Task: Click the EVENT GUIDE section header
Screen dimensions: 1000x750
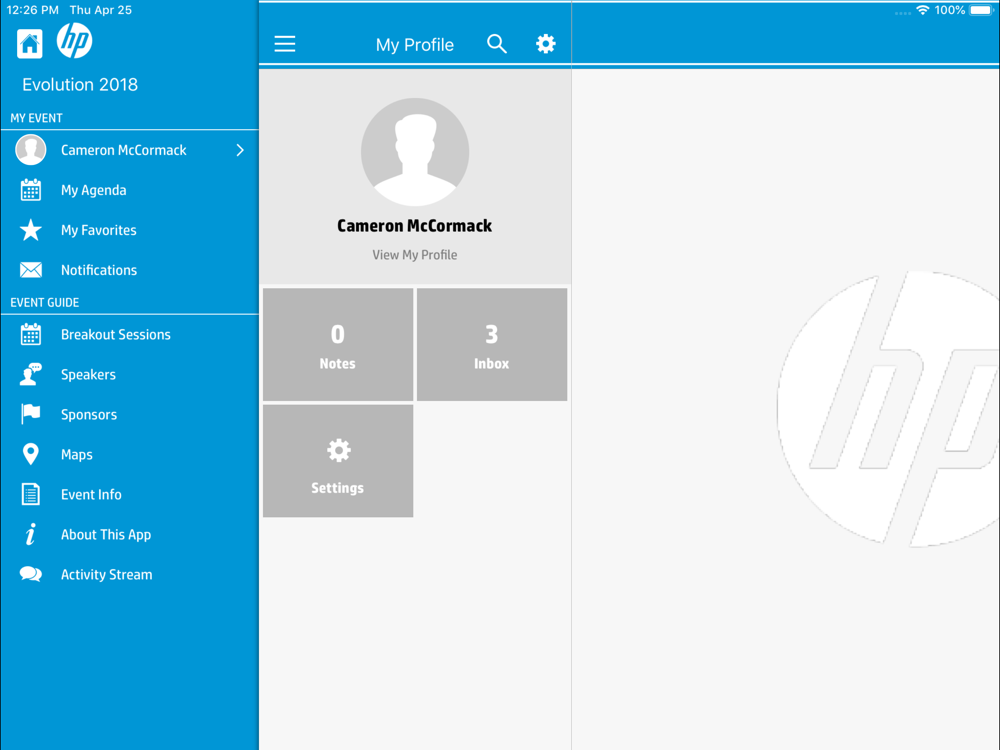Action: click(45, 302)
